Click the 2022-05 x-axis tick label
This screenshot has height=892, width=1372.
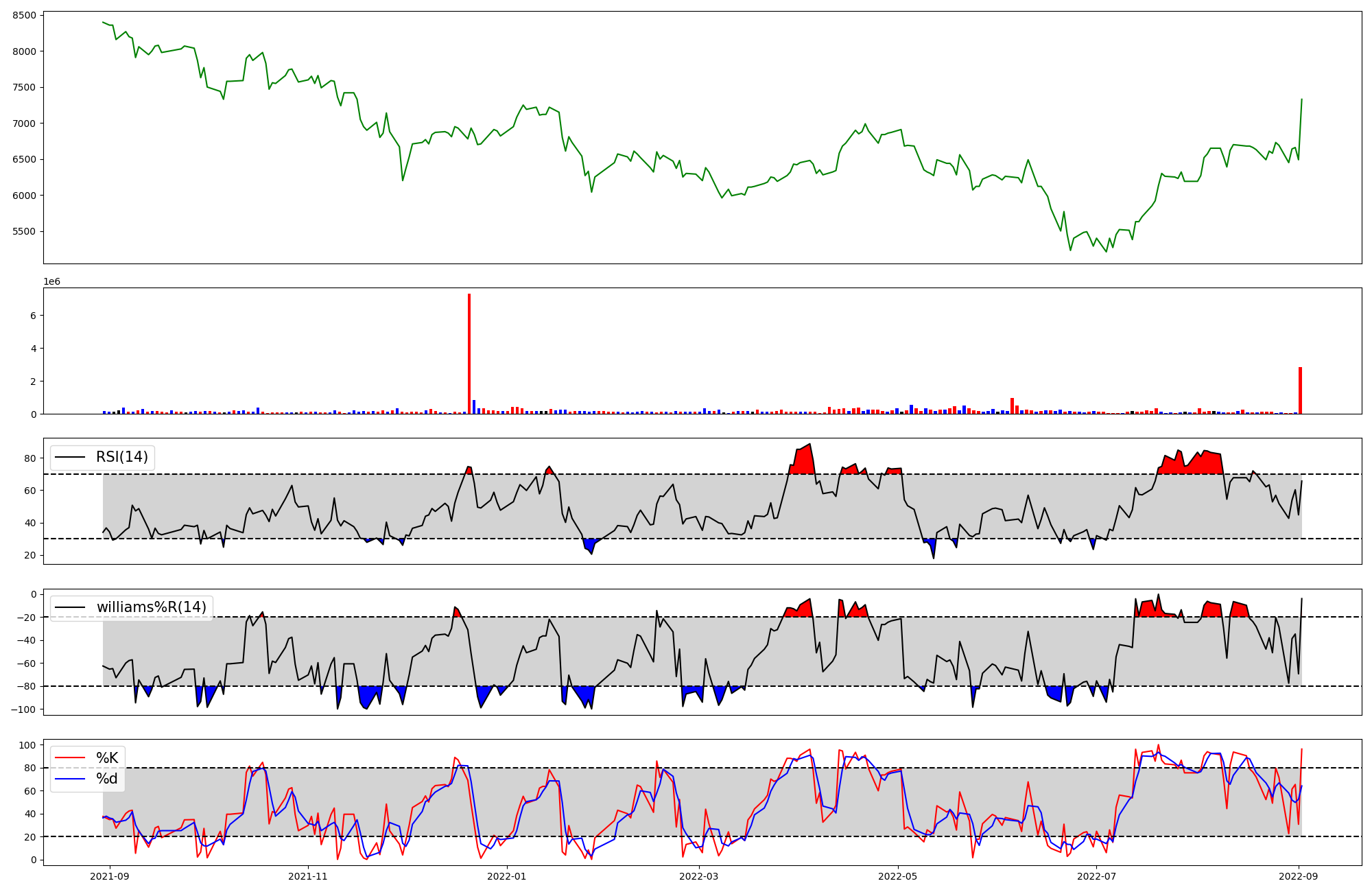point(898,876)
